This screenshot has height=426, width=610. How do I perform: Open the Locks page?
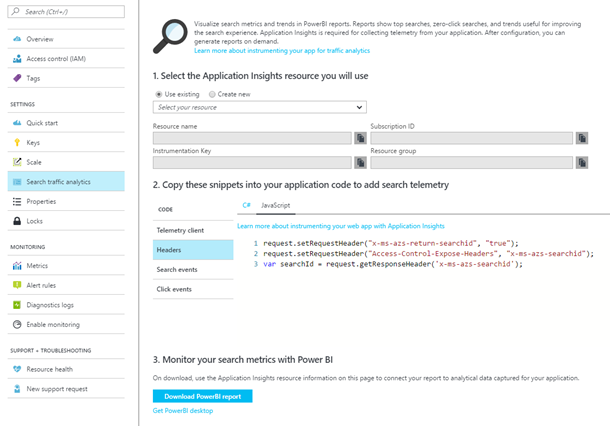pyautogui.click(x=66, y=221)
